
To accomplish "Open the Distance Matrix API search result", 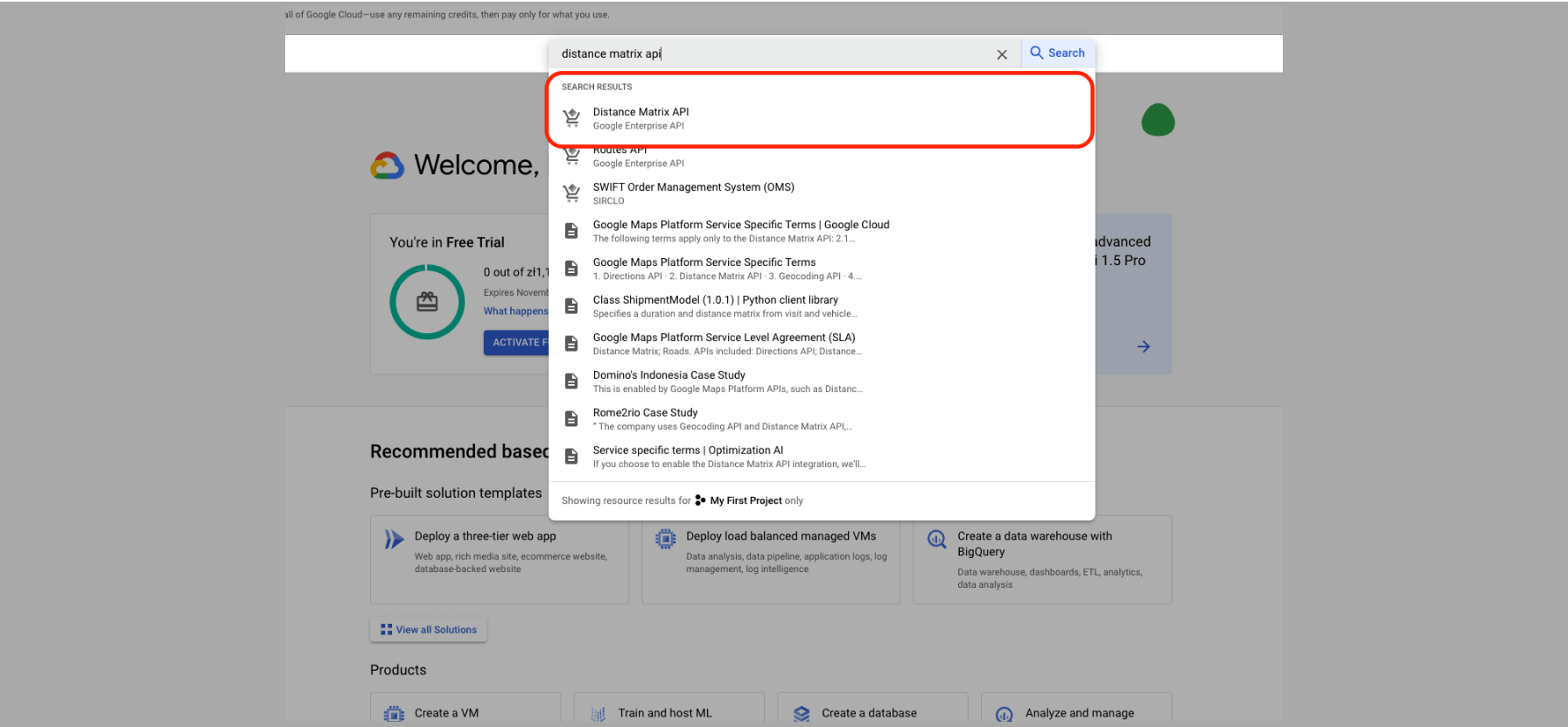I will [x=822, y=119].
